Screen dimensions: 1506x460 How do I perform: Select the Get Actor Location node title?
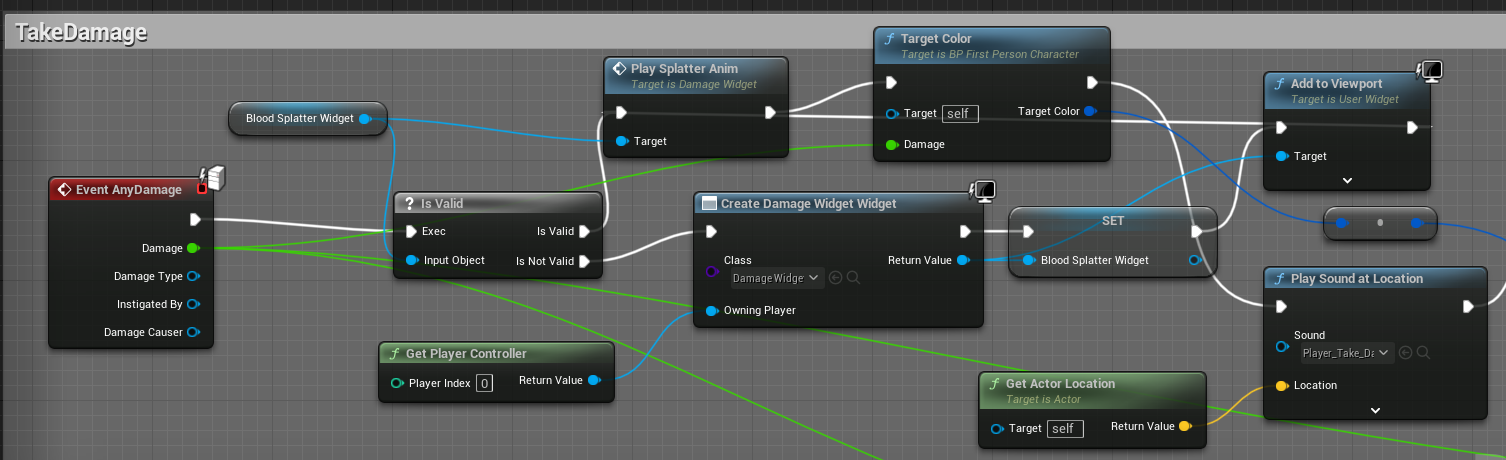point(1060,384)
